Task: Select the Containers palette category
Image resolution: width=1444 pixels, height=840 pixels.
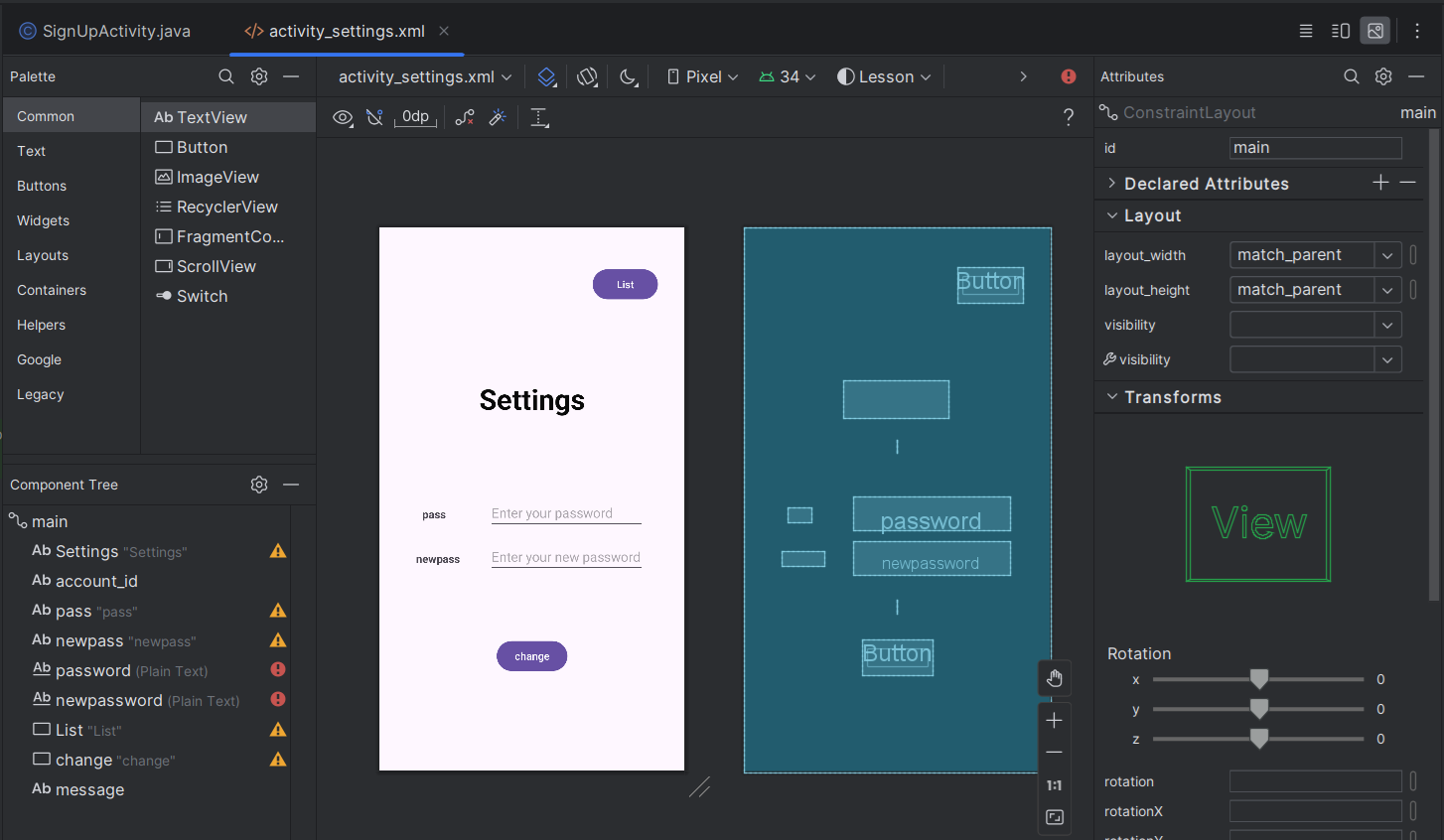Action: [72, 290]
